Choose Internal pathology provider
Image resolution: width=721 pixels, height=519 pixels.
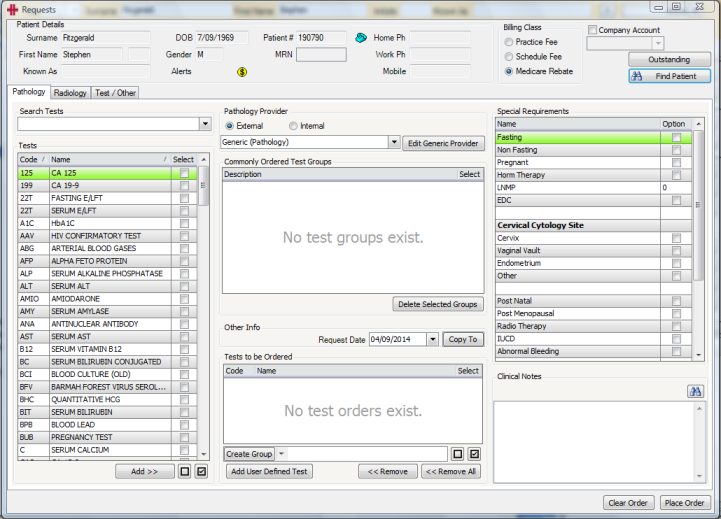click(293, 126)
